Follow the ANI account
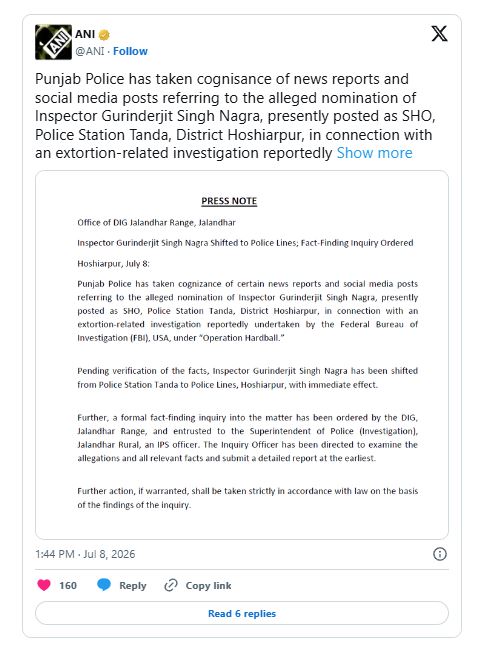Screen dimensions: 488x654 tap(130, 51)
